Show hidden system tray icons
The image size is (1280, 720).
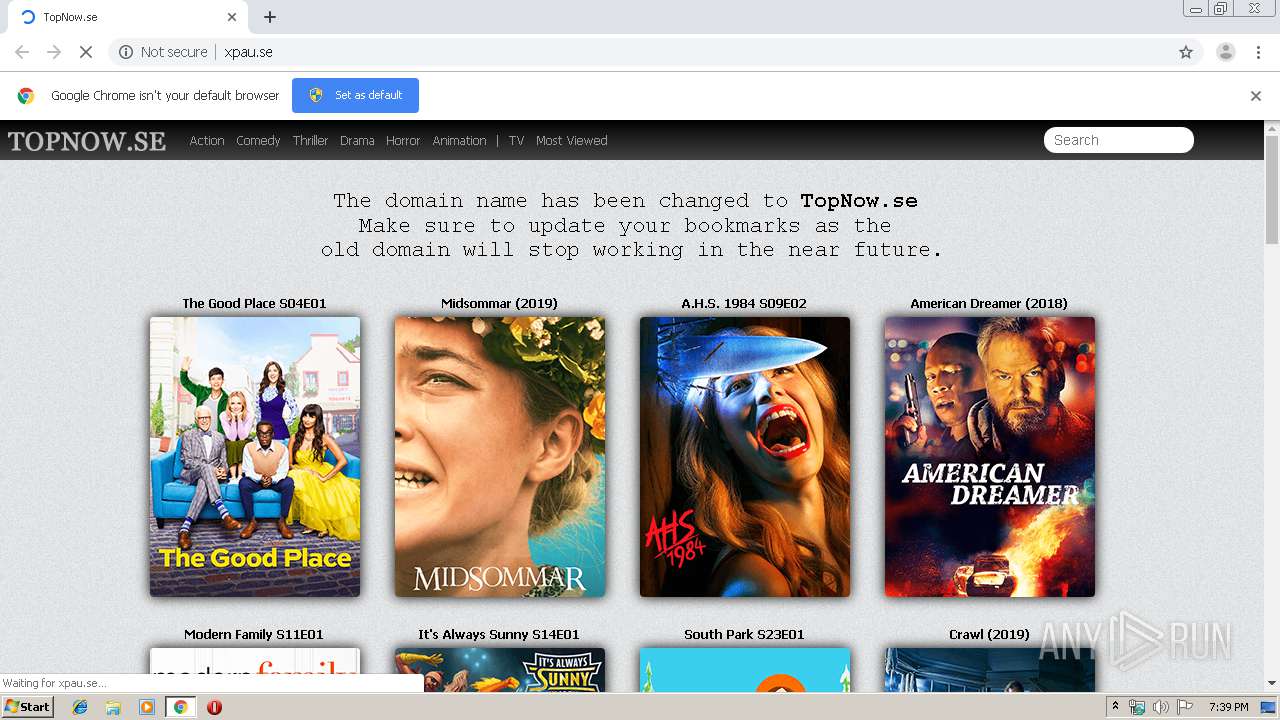(x=1116, y=707)
